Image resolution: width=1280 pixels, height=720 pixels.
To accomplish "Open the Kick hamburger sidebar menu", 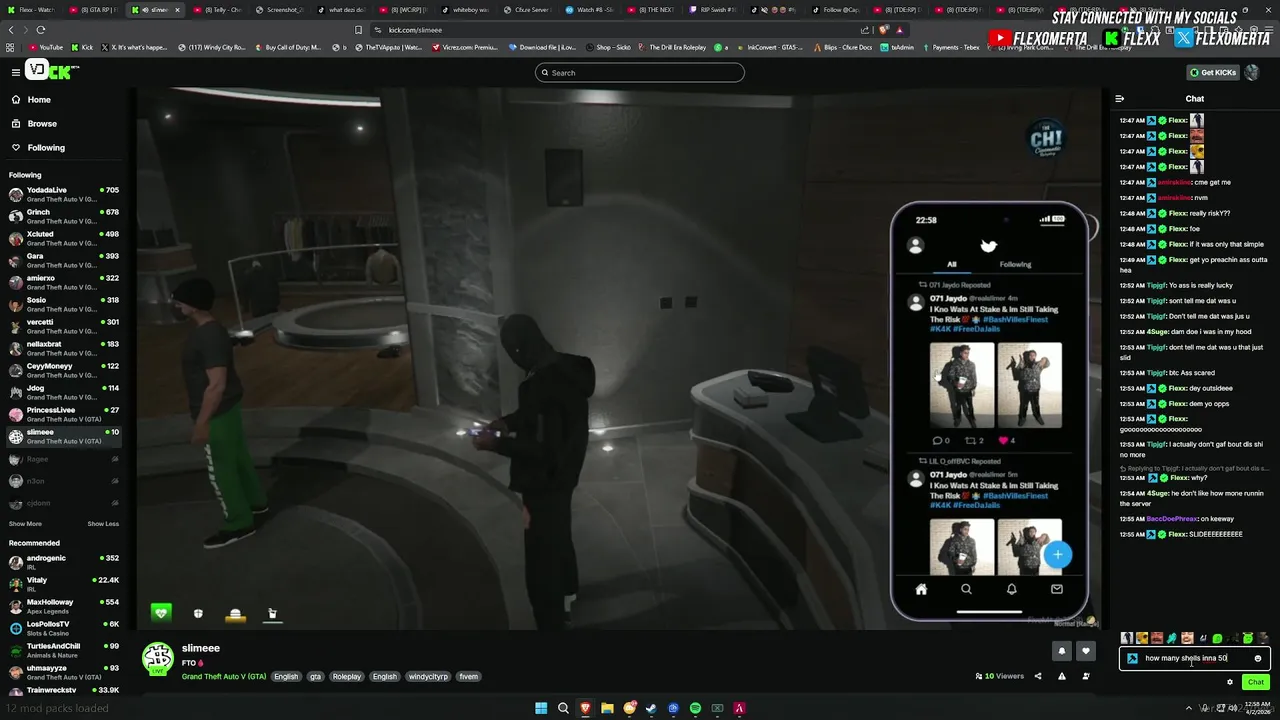I will point(15,72).
